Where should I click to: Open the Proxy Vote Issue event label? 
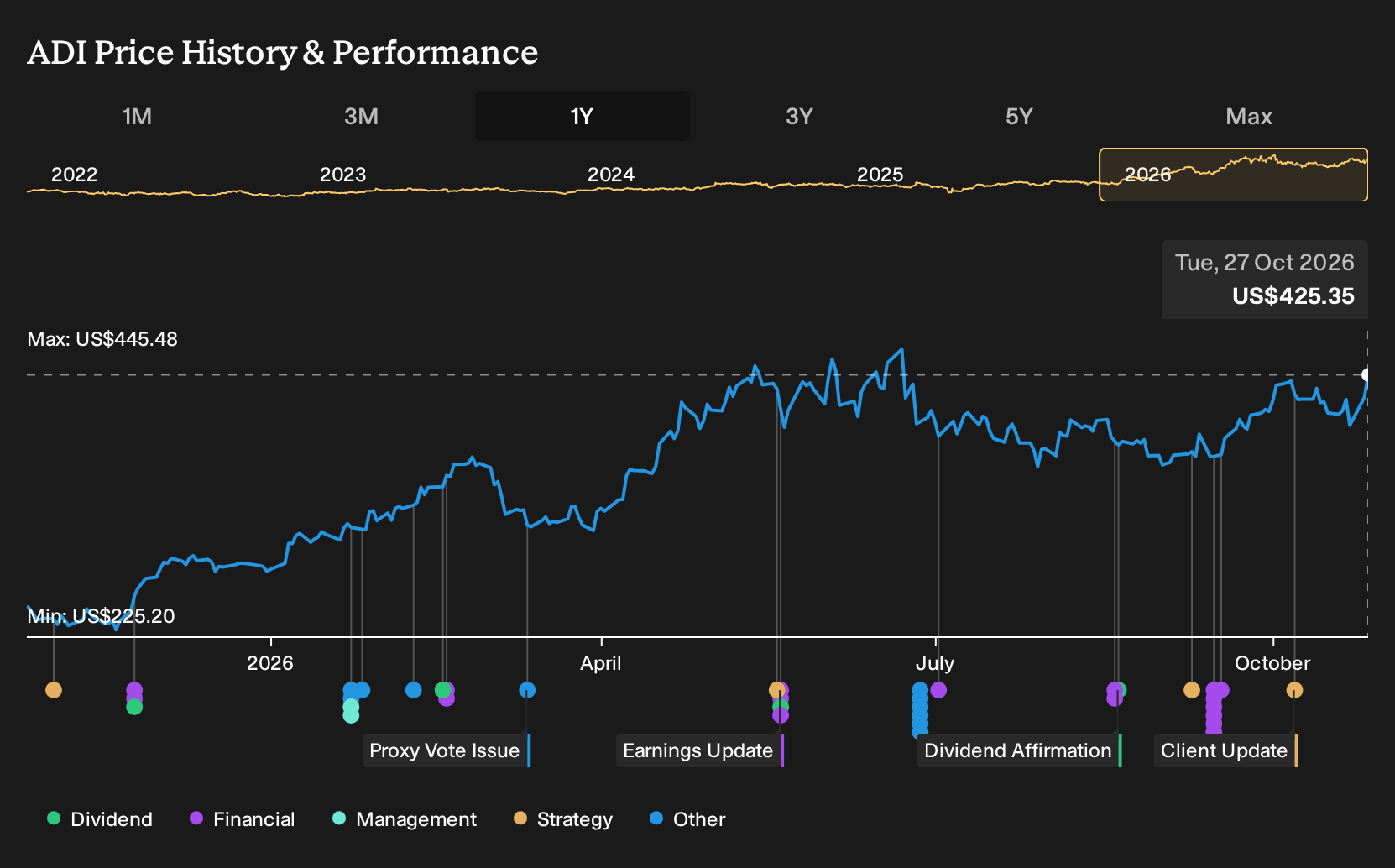click(447, 750)
